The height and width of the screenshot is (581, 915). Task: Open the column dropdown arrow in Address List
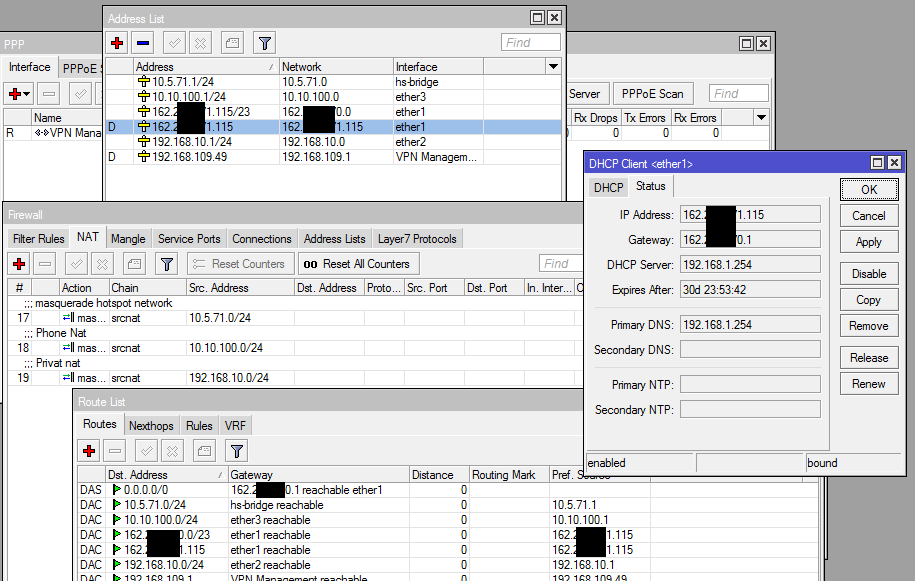pyautogui.click(x=553, y=66)
